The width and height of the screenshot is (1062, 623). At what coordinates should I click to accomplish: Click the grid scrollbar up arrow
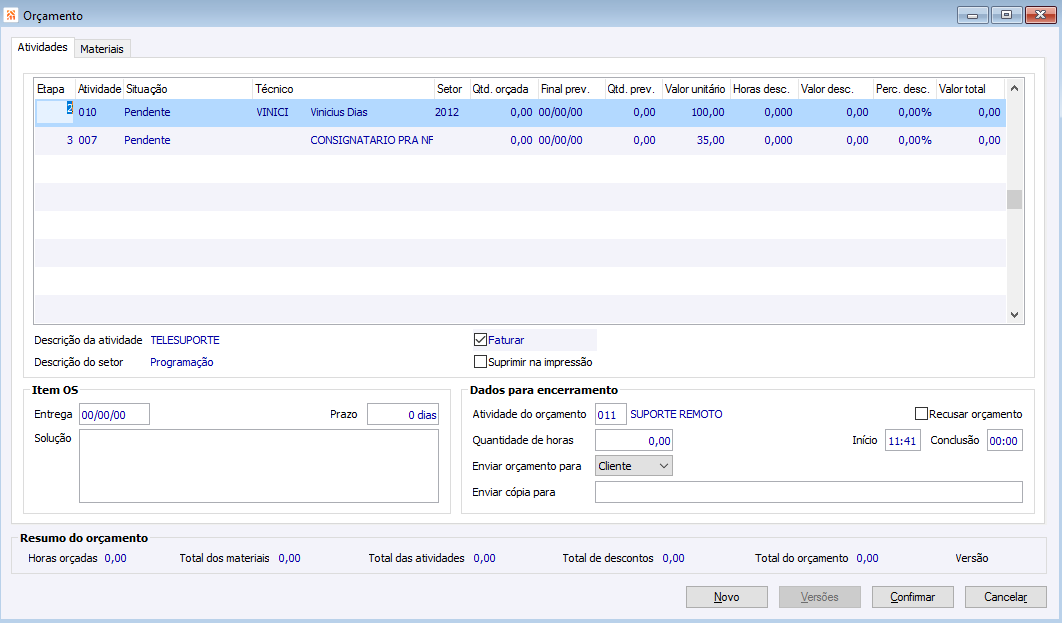tap(1014, 89)
